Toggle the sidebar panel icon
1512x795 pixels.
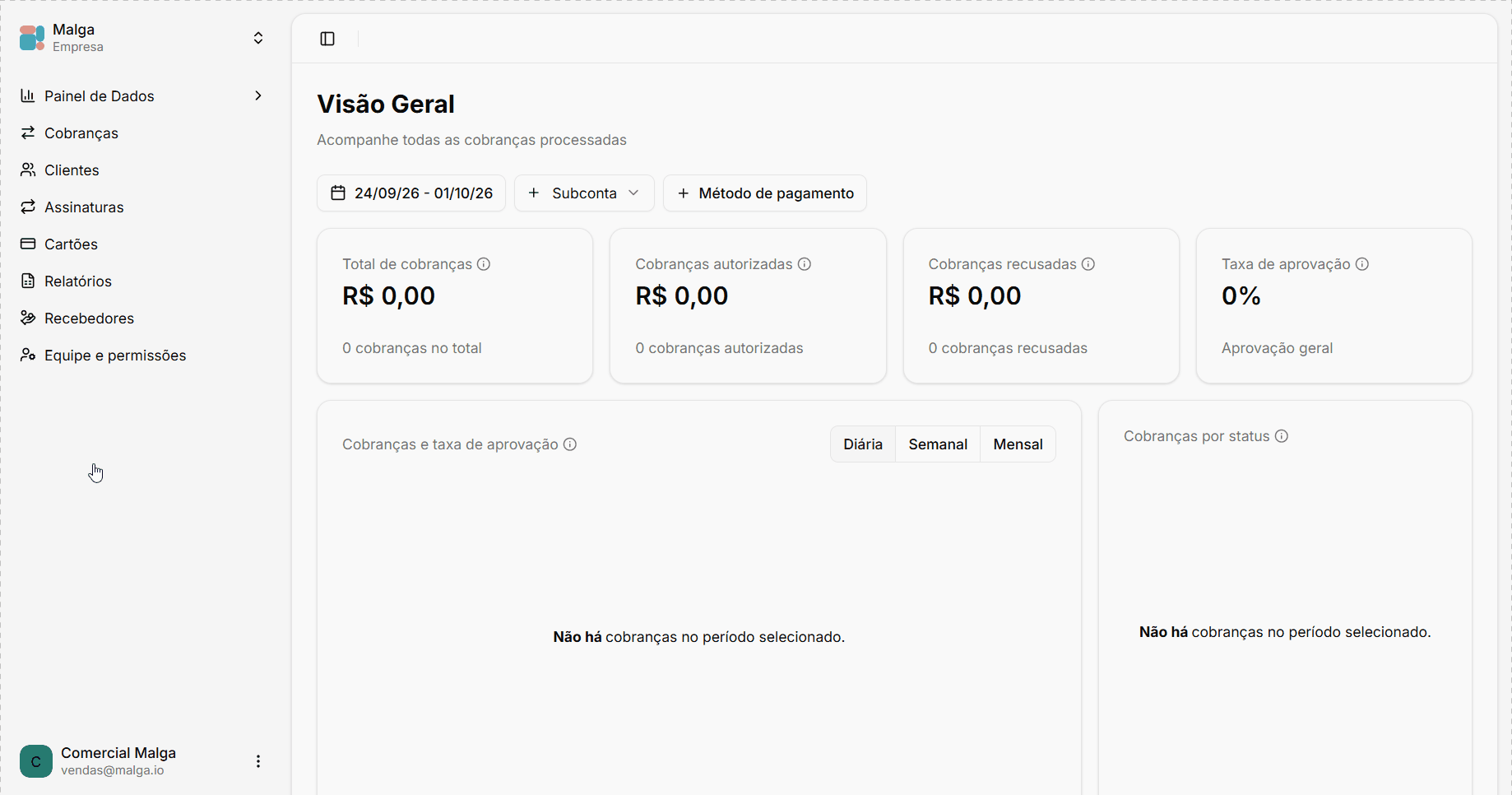pos(327,39)
